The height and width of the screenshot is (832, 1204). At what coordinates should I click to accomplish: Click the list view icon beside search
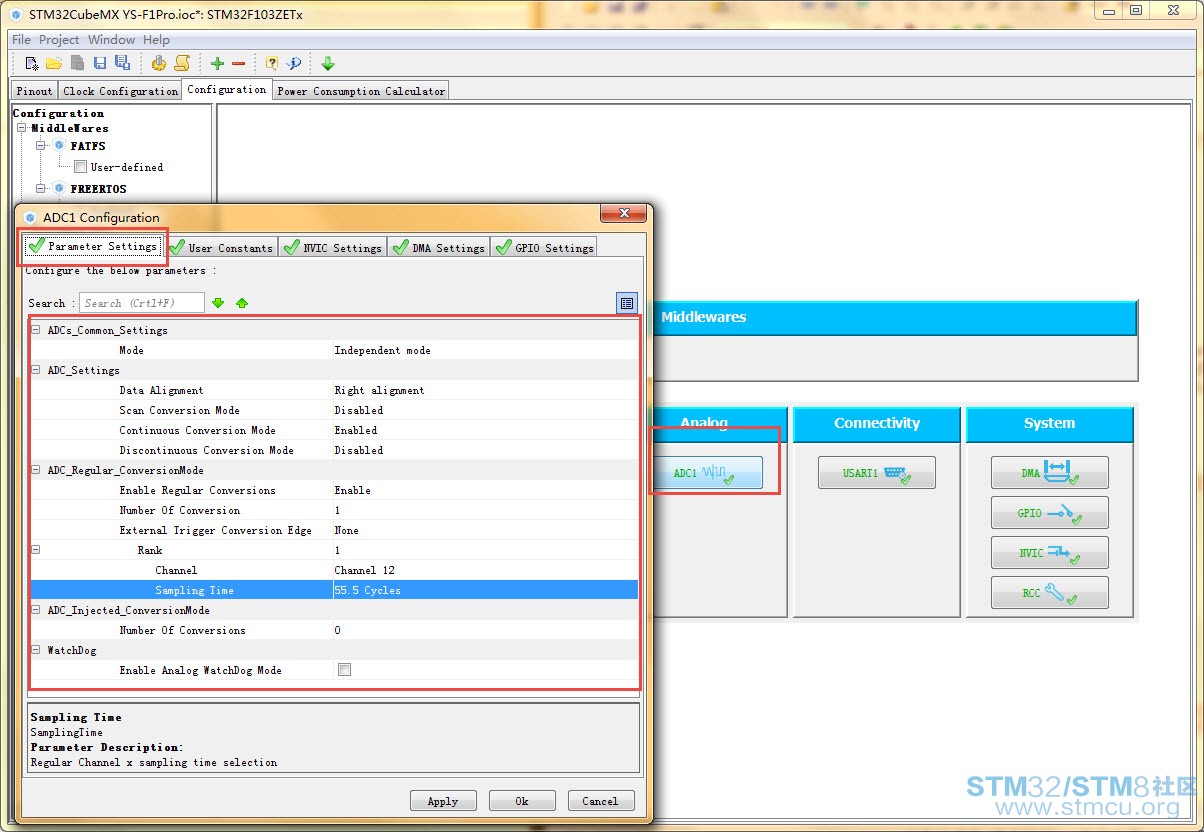[x=627, y=303]
